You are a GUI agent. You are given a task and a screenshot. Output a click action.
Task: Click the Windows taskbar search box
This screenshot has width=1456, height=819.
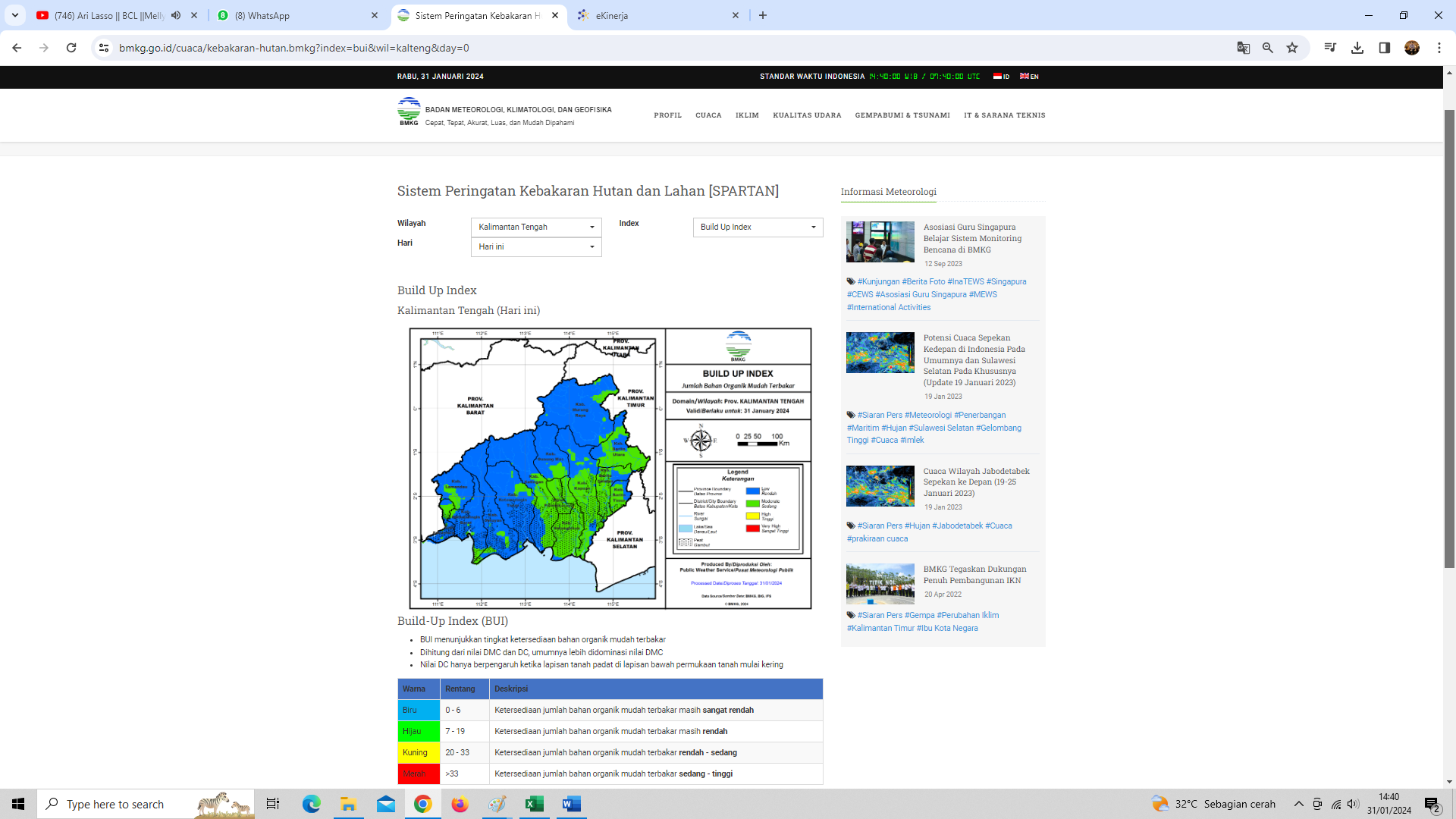coord(146,804)
